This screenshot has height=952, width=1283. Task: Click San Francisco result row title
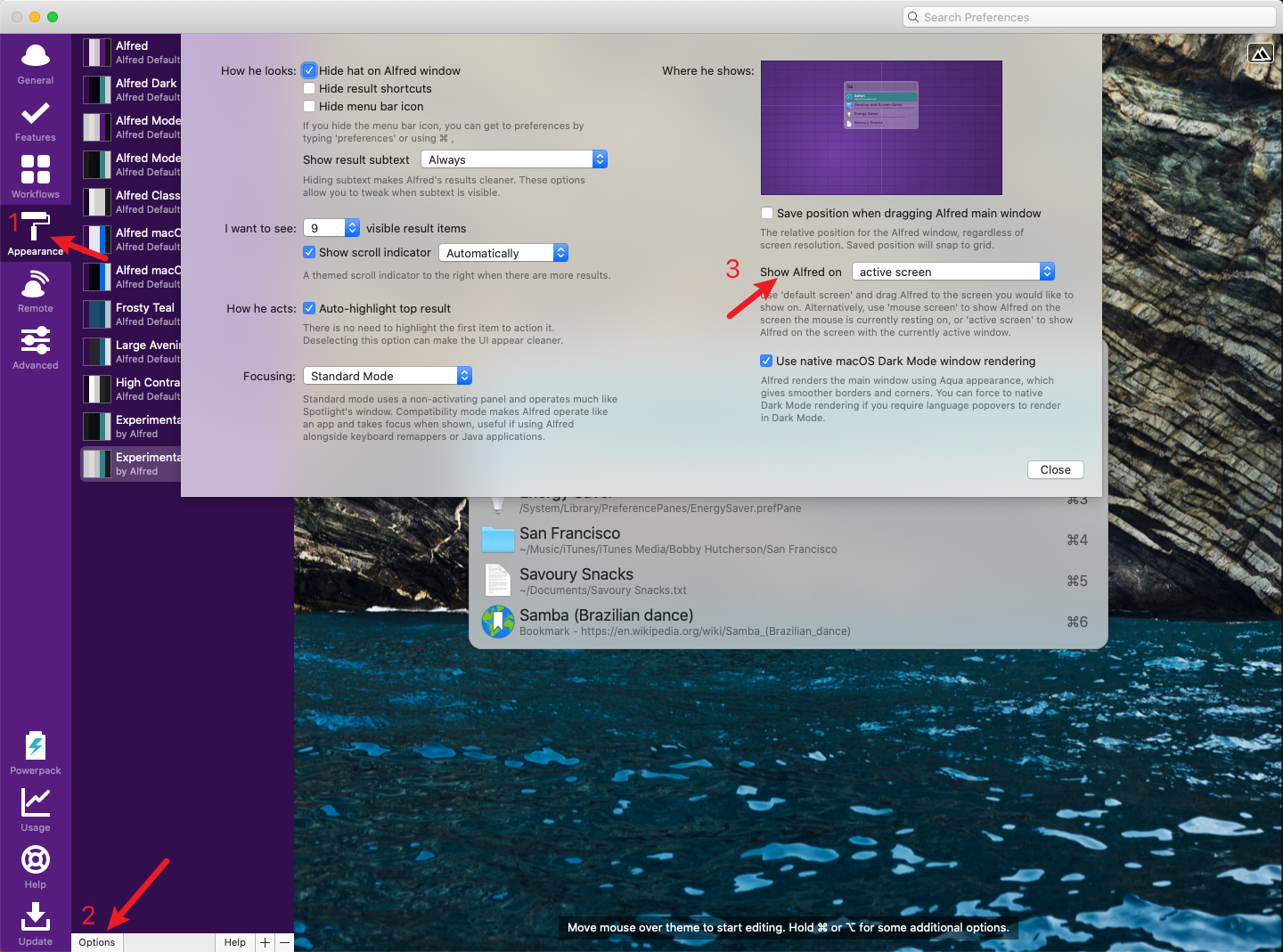570,533
